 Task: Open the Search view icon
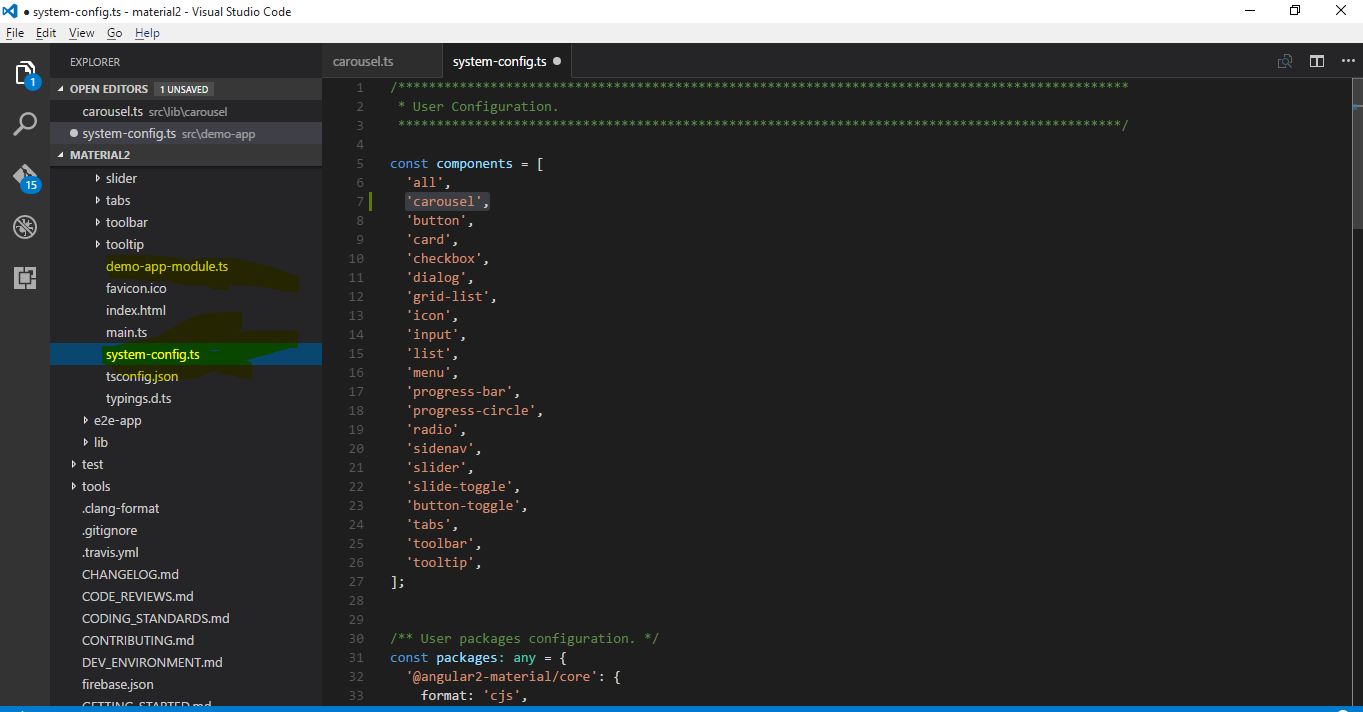click(x=25, y=124)
